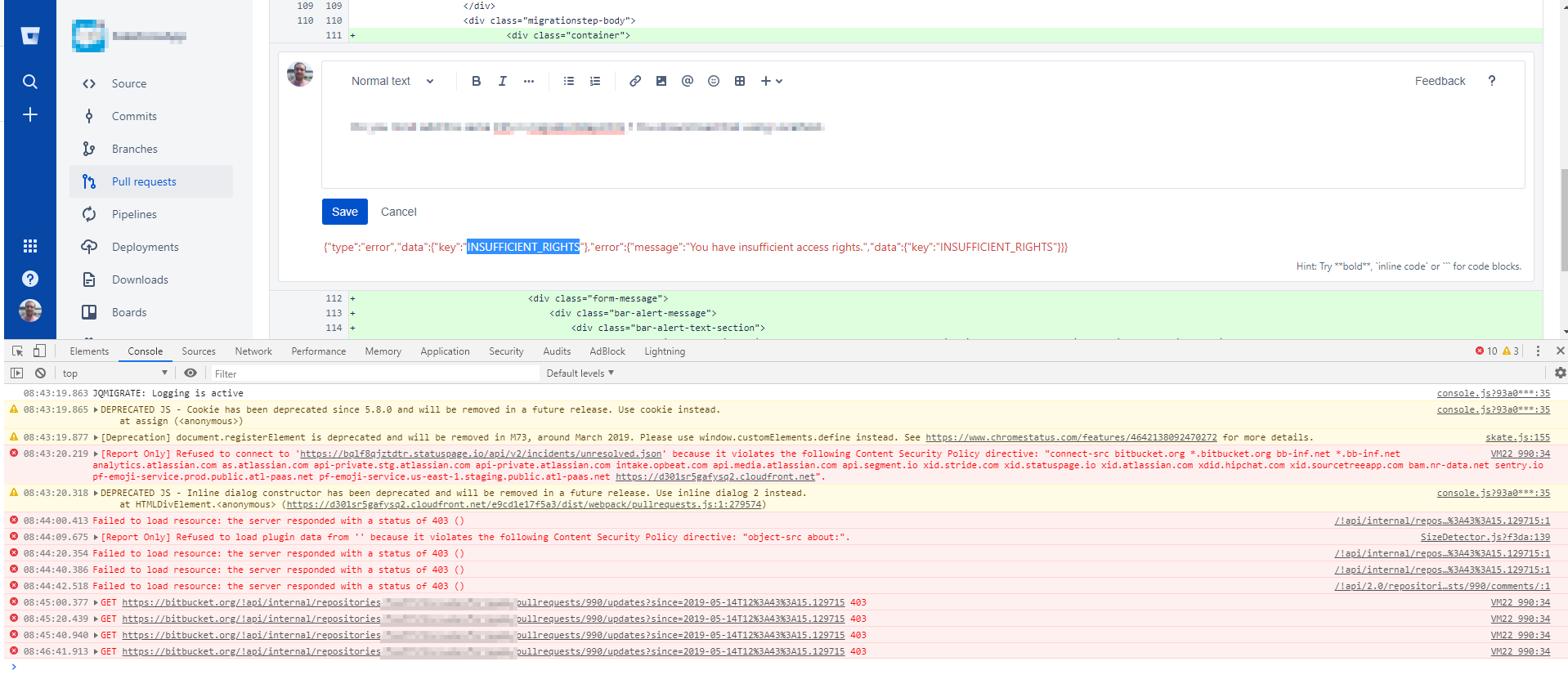Toggle the live expression eye icon

click(190, 373)
